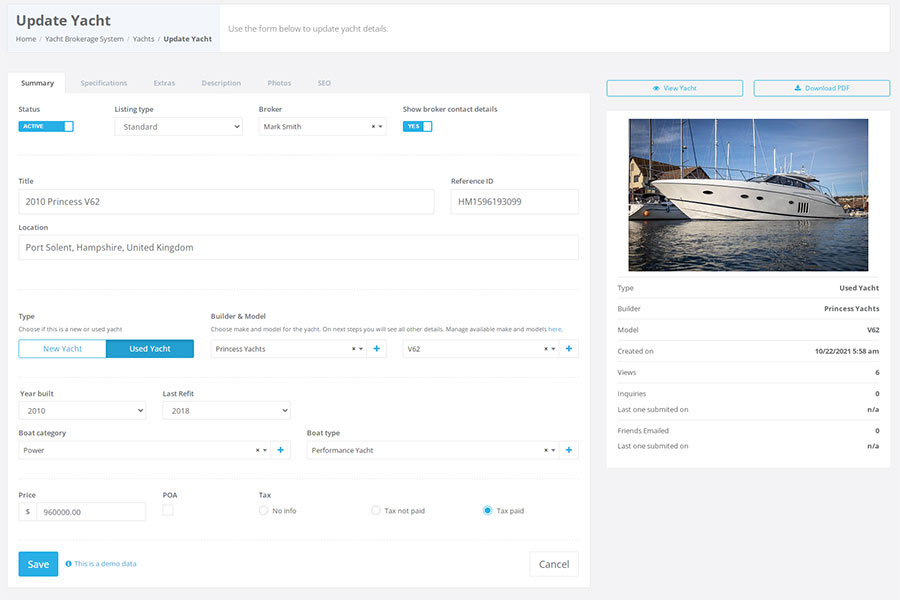Expand the Year built dropdown
Screen dimensions: 900x600
82,410
